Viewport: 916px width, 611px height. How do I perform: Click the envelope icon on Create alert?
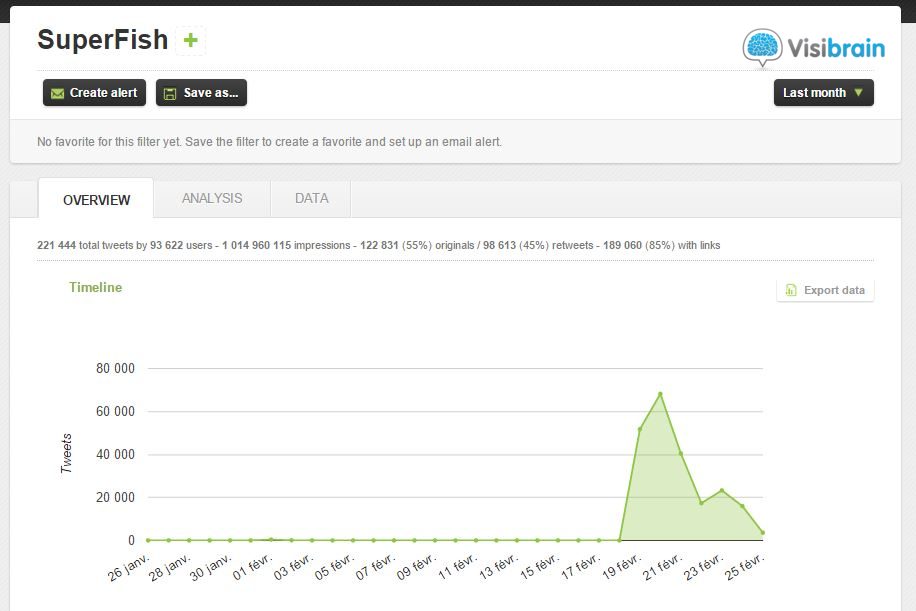click(x=57, y=93)
